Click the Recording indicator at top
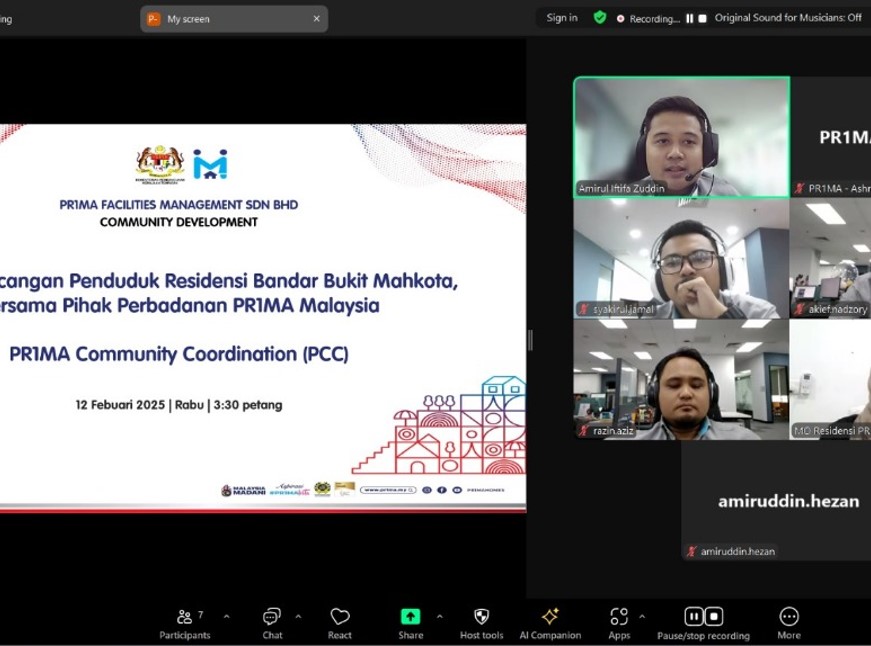The height and width of the screenshot is (646, 871). point(648,18)
